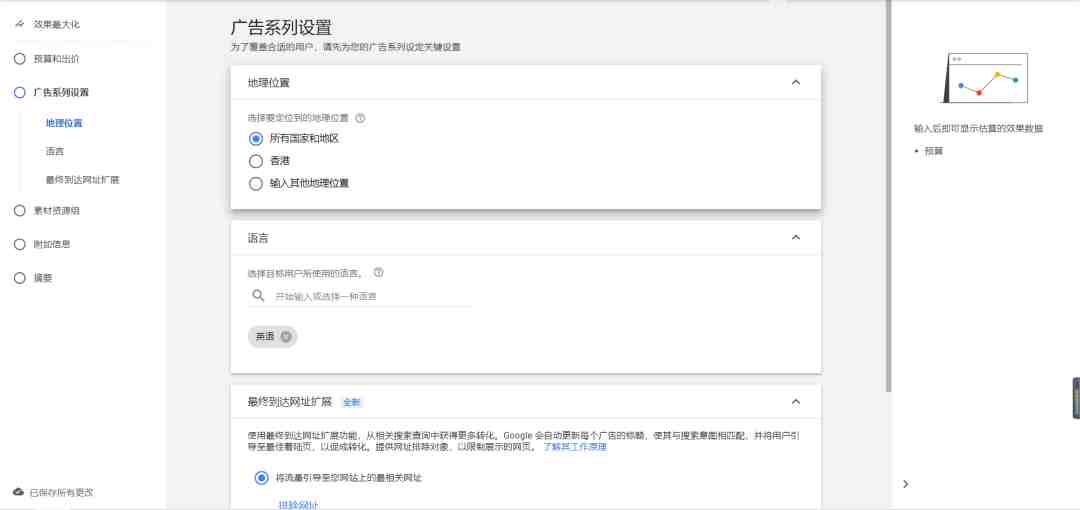The height and width of the screenshot is (510, 1080).
Task: Click the 广告系列设置 page heading
Action: coord(281,28)
